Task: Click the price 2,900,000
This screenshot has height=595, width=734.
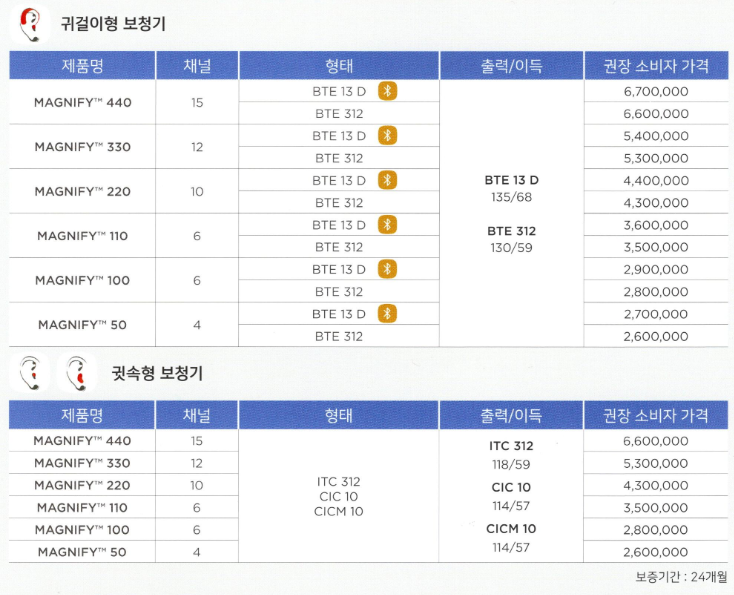Action: [x=656, y=269]
